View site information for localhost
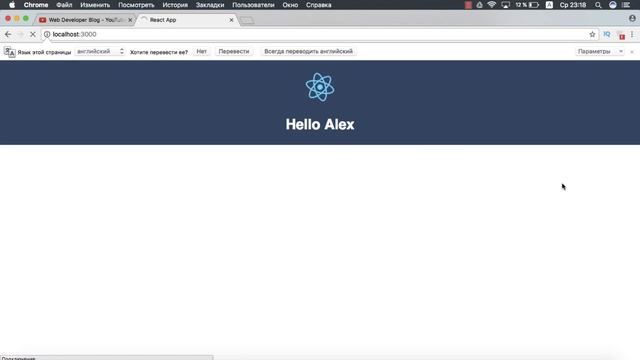 (x=47, y=34)
